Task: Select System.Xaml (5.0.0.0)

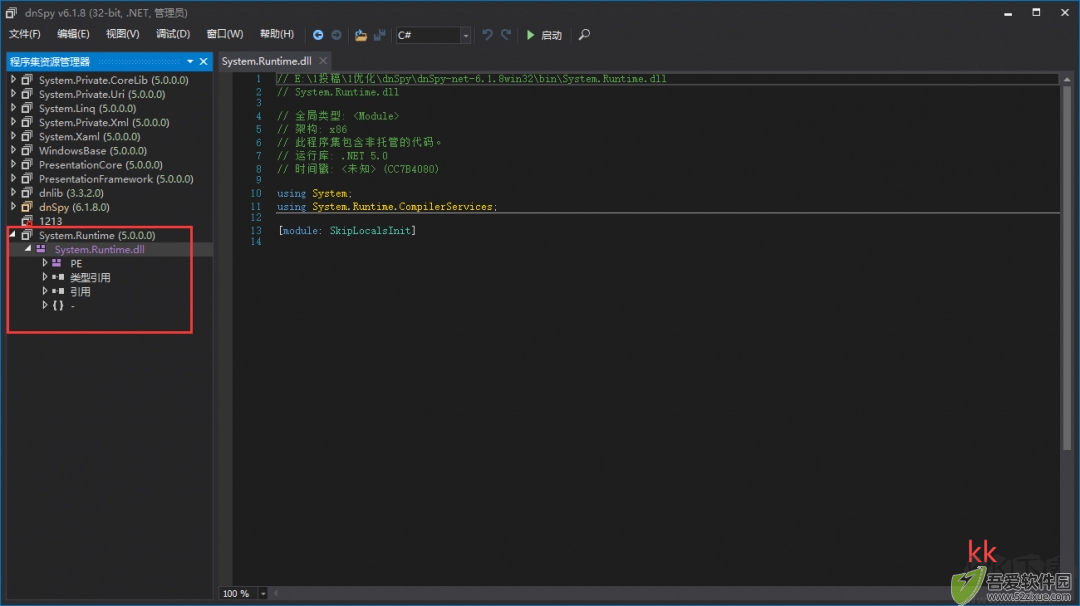Action: [90, 136]
